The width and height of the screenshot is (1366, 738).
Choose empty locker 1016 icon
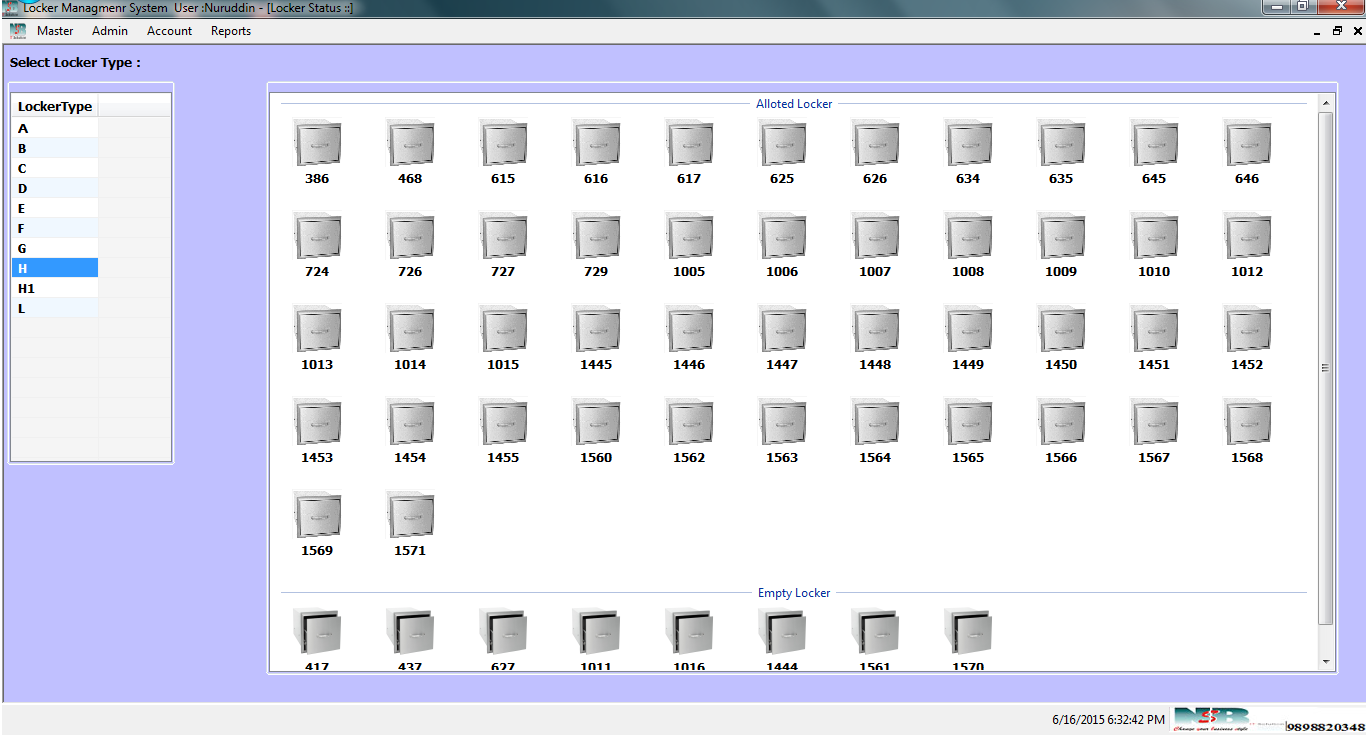tap(689, 632)
